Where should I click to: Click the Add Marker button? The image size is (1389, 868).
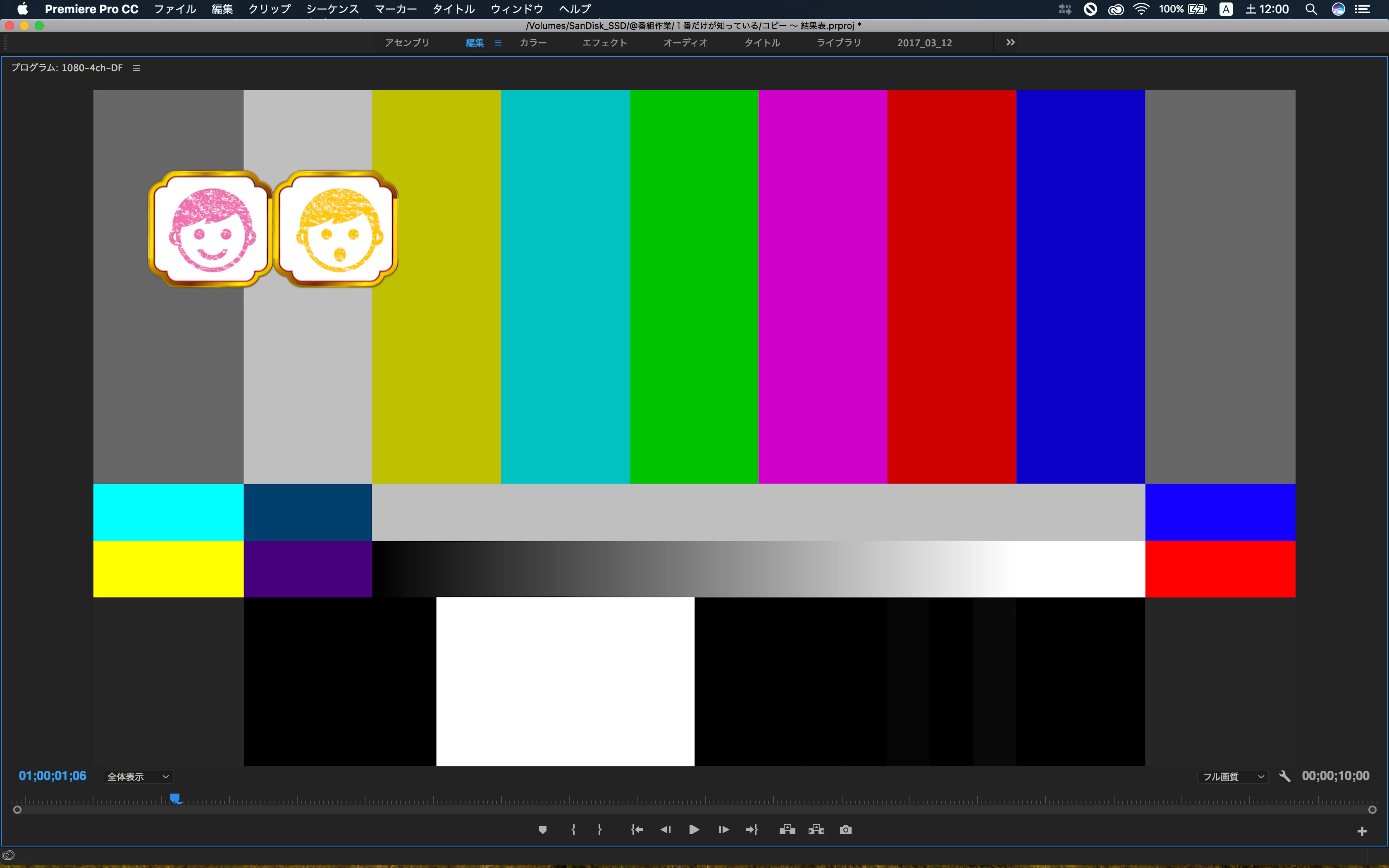coord(542,830)
